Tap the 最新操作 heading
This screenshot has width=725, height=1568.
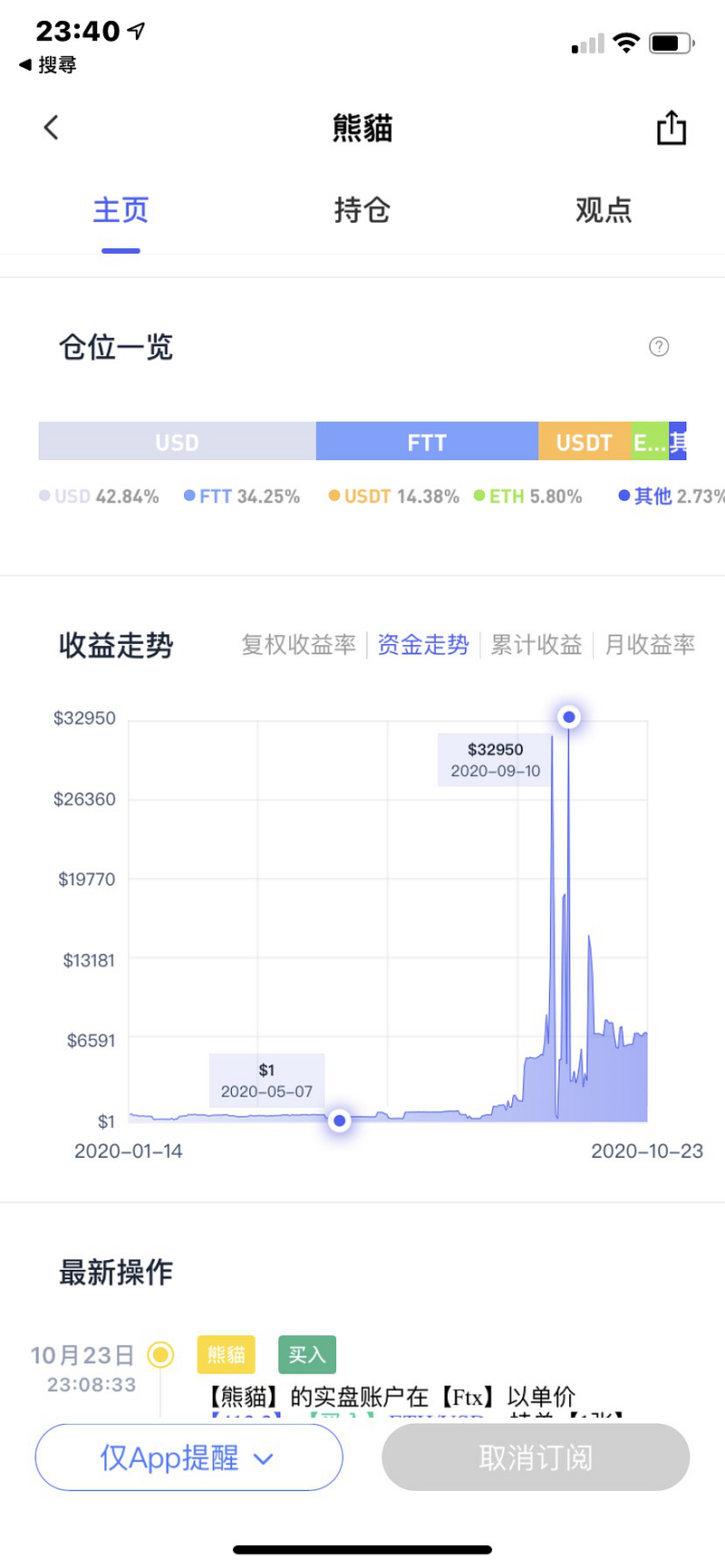116,1273
